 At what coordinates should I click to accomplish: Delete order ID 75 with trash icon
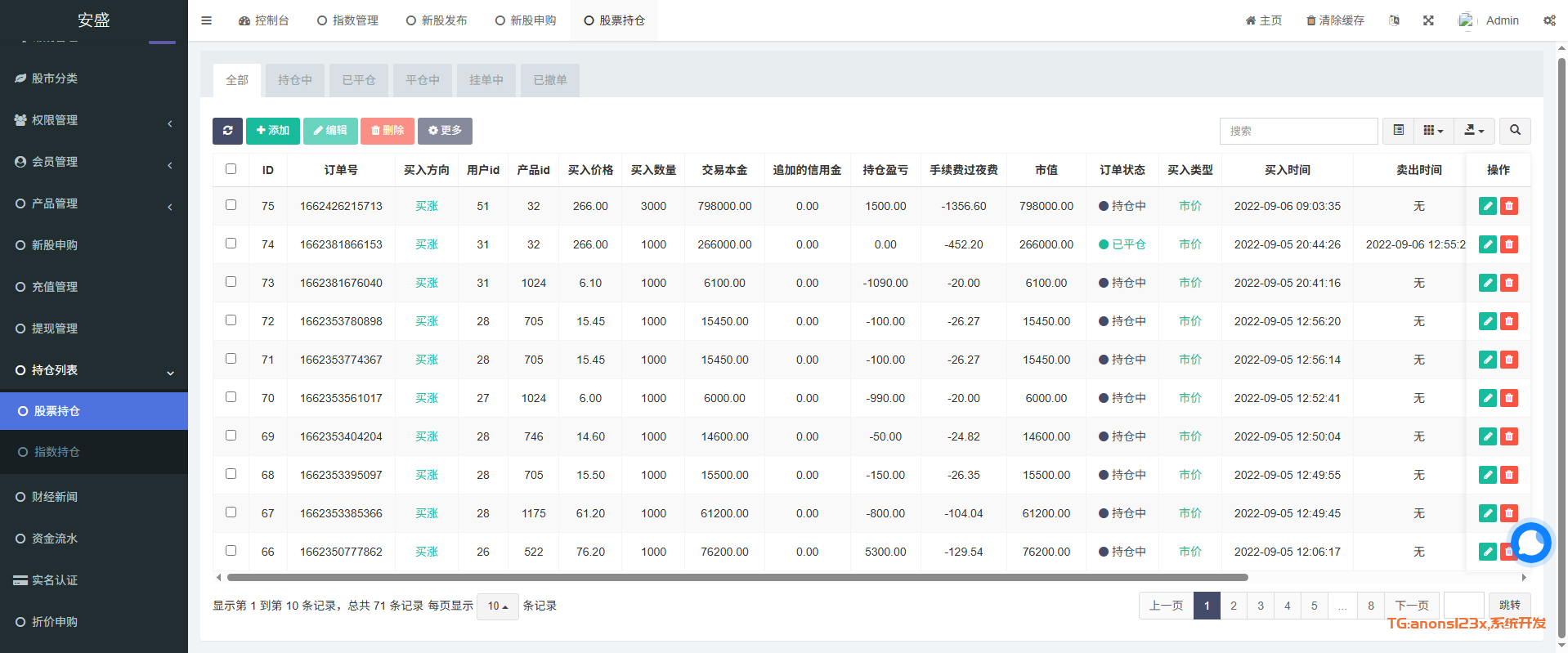[1509, 206]
